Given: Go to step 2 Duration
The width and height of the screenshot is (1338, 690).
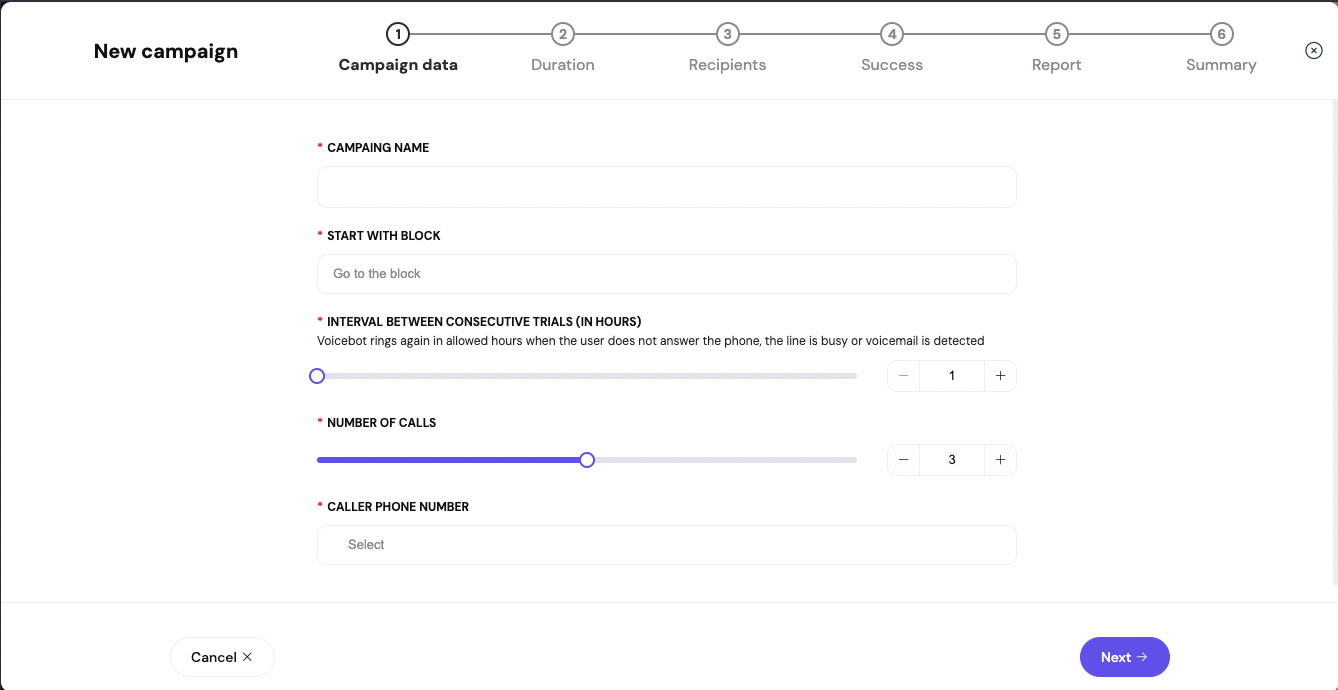Looking at the screenshot, I should point(563,35).
